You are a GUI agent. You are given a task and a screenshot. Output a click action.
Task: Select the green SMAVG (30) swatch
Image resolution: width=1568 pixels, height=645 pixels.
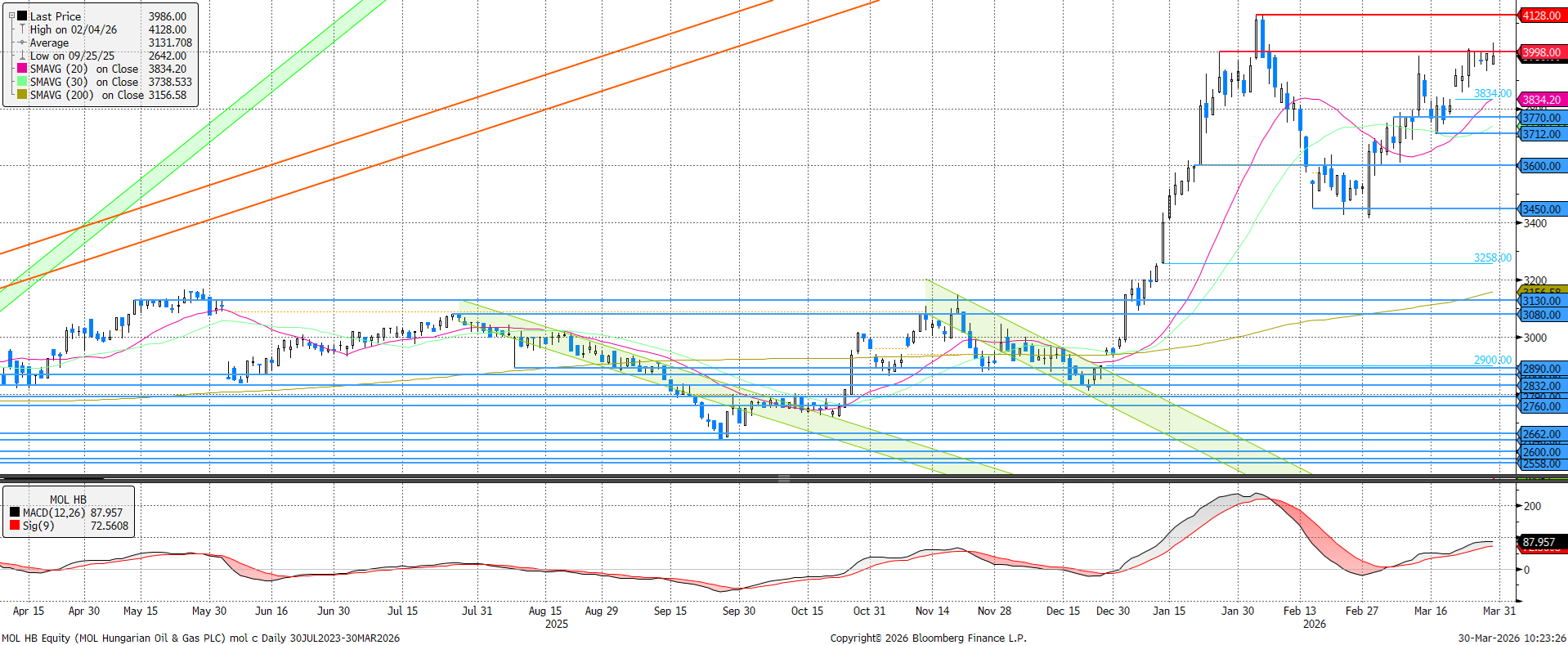(x=23, y=82)
